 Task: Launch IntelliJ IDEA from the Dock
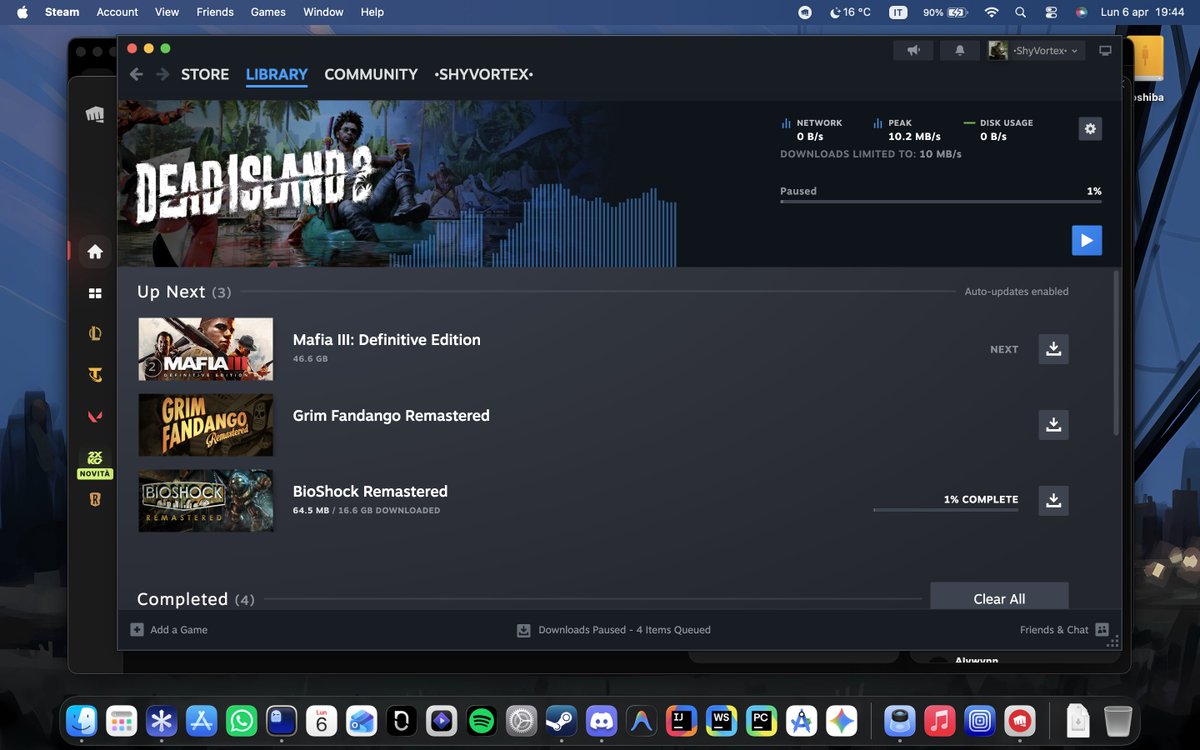point(681,720)
